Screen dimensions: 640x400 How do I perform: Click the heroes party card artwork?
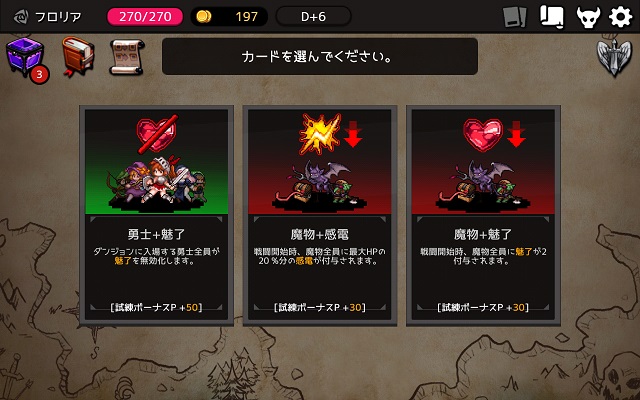[156, 182]
